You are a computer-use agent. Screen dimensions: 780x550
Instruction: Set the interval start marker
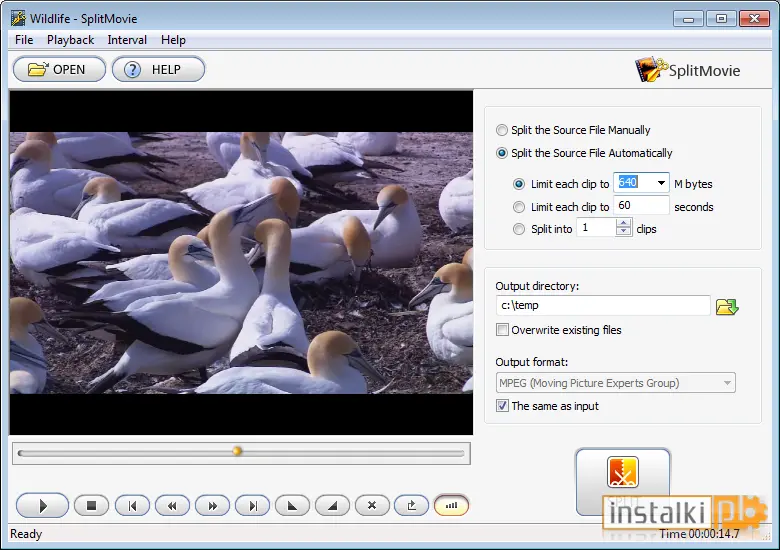pos(292,506)
